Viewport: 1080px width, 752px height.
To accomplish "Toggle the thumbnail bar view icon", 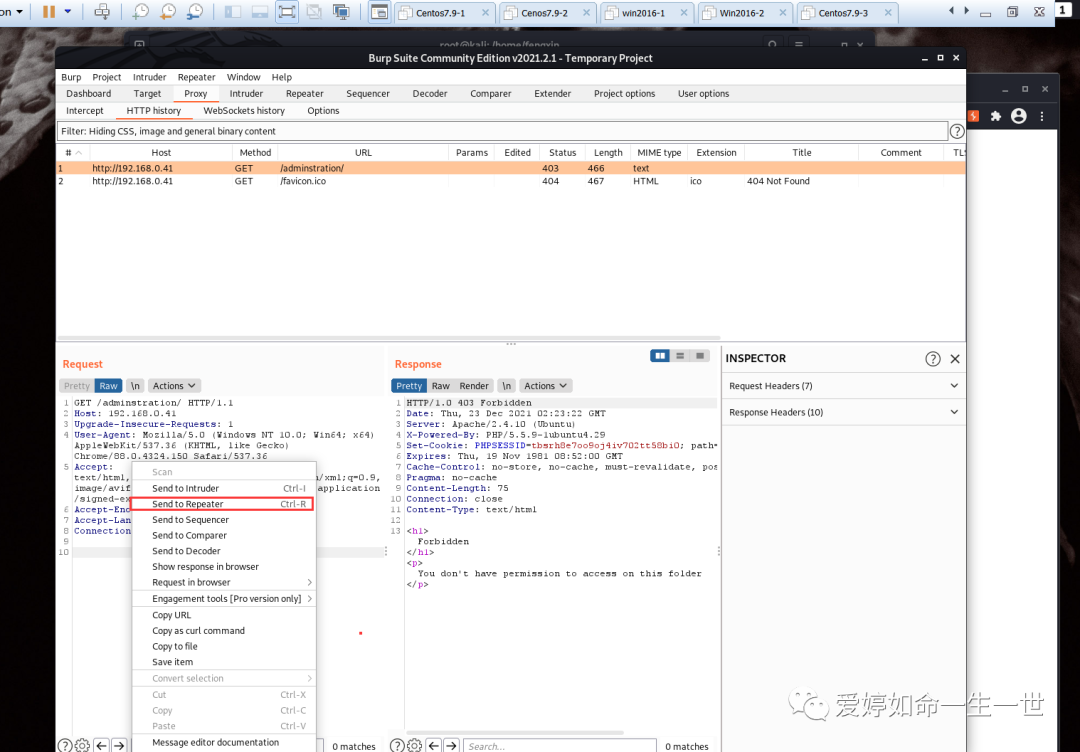I will pyautogui.click(x=260, y=12).
